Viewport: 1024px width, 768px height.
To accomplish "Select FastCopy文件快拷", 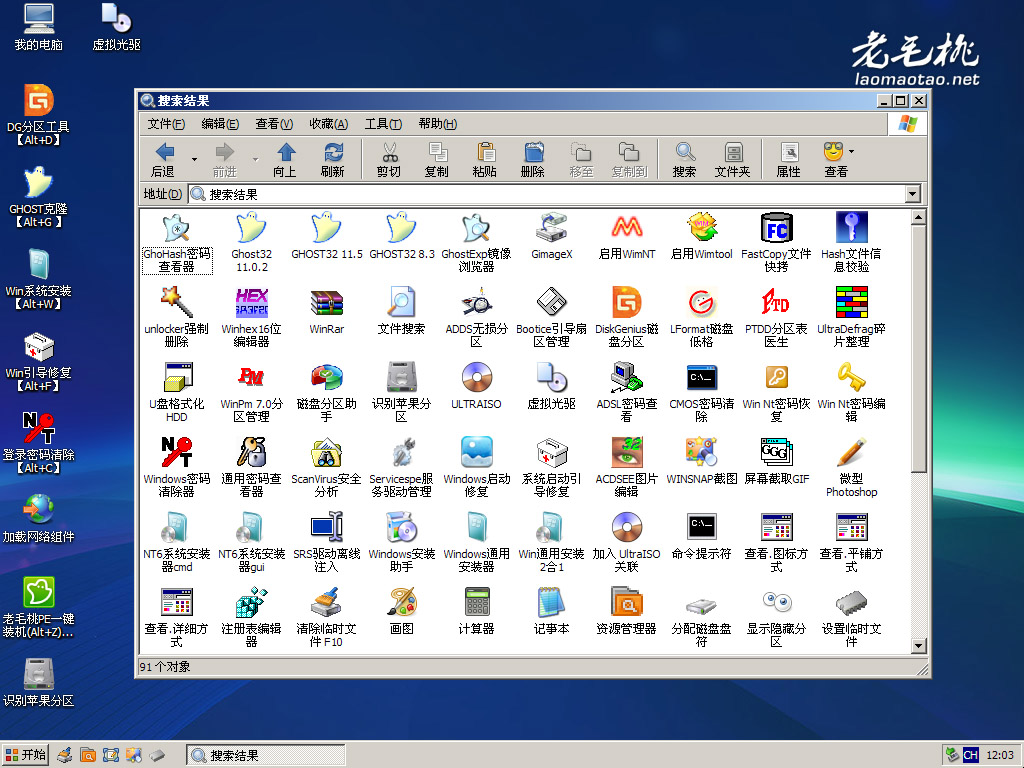I will (x=776, y=242).
